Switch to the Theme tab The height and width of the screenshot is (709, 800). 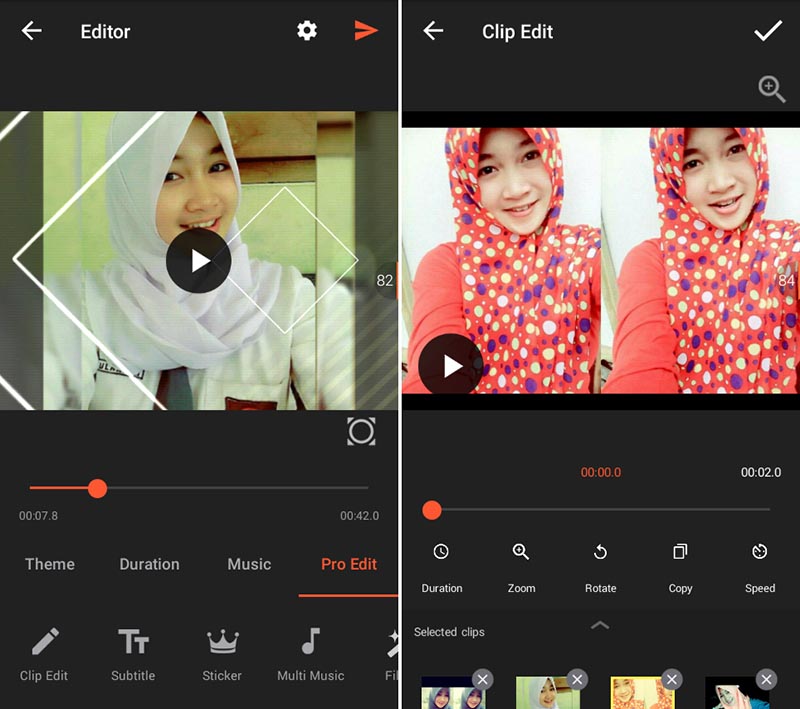pyautogui.click(x=49, y=565)
